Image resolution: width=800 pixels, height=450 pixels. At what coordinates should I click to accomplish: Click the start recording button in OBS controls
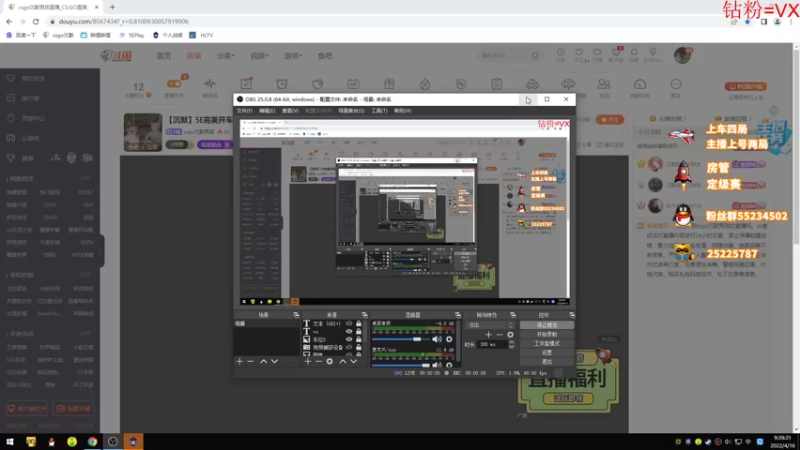(x=546, y=334)
